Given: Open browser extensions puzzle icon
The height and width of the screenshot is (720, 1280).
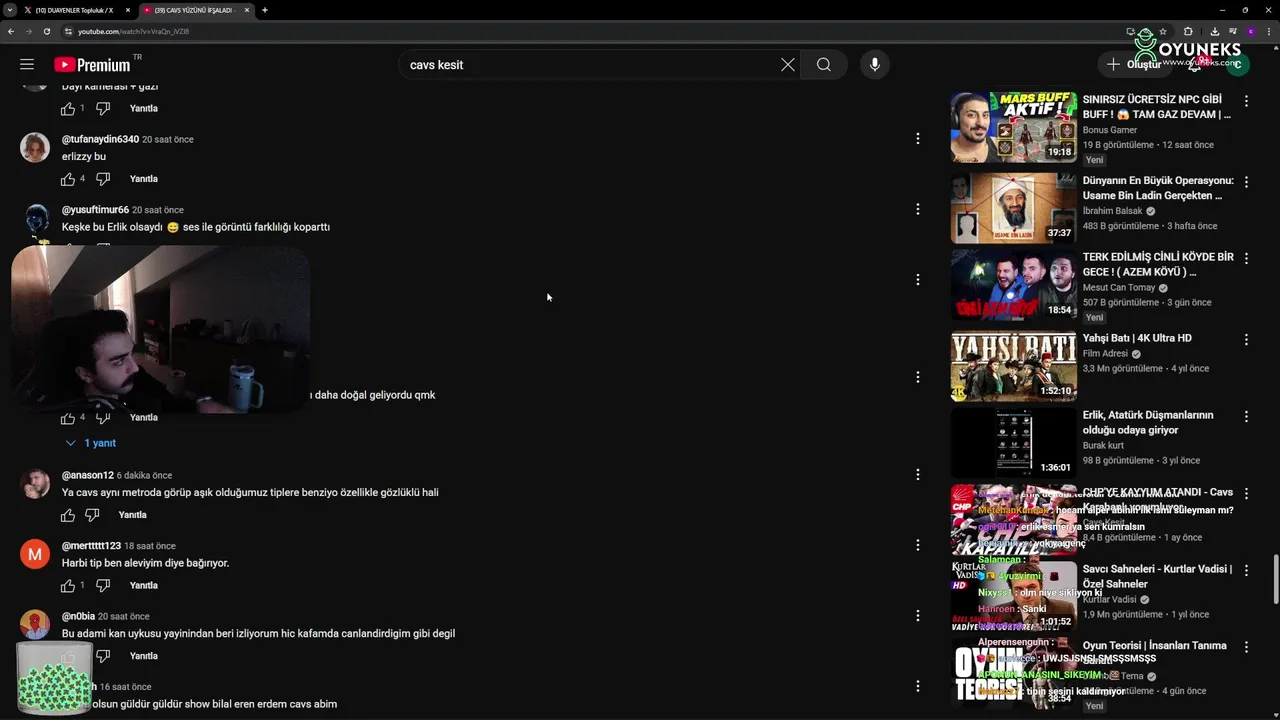Looking at the screenshot, I should [1188, 31].
